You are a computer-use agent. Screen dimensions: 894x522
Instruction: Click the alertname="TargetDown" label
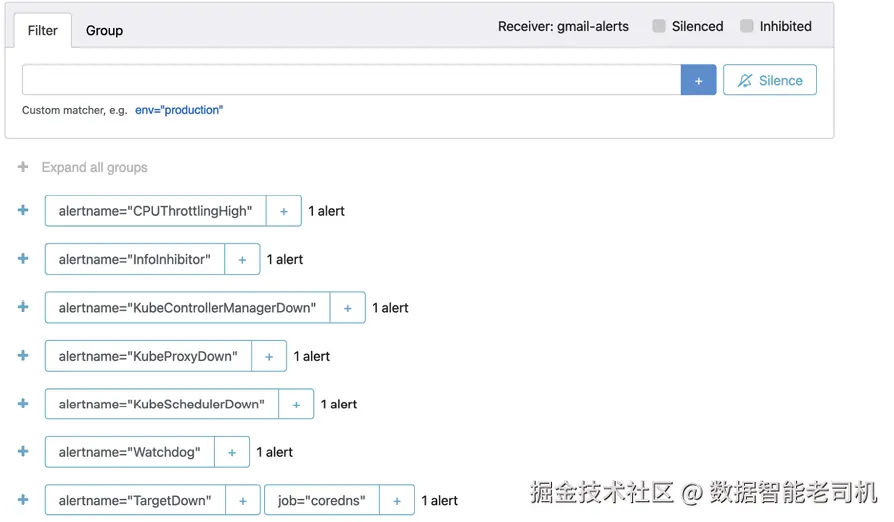click(x=135, y=500)
